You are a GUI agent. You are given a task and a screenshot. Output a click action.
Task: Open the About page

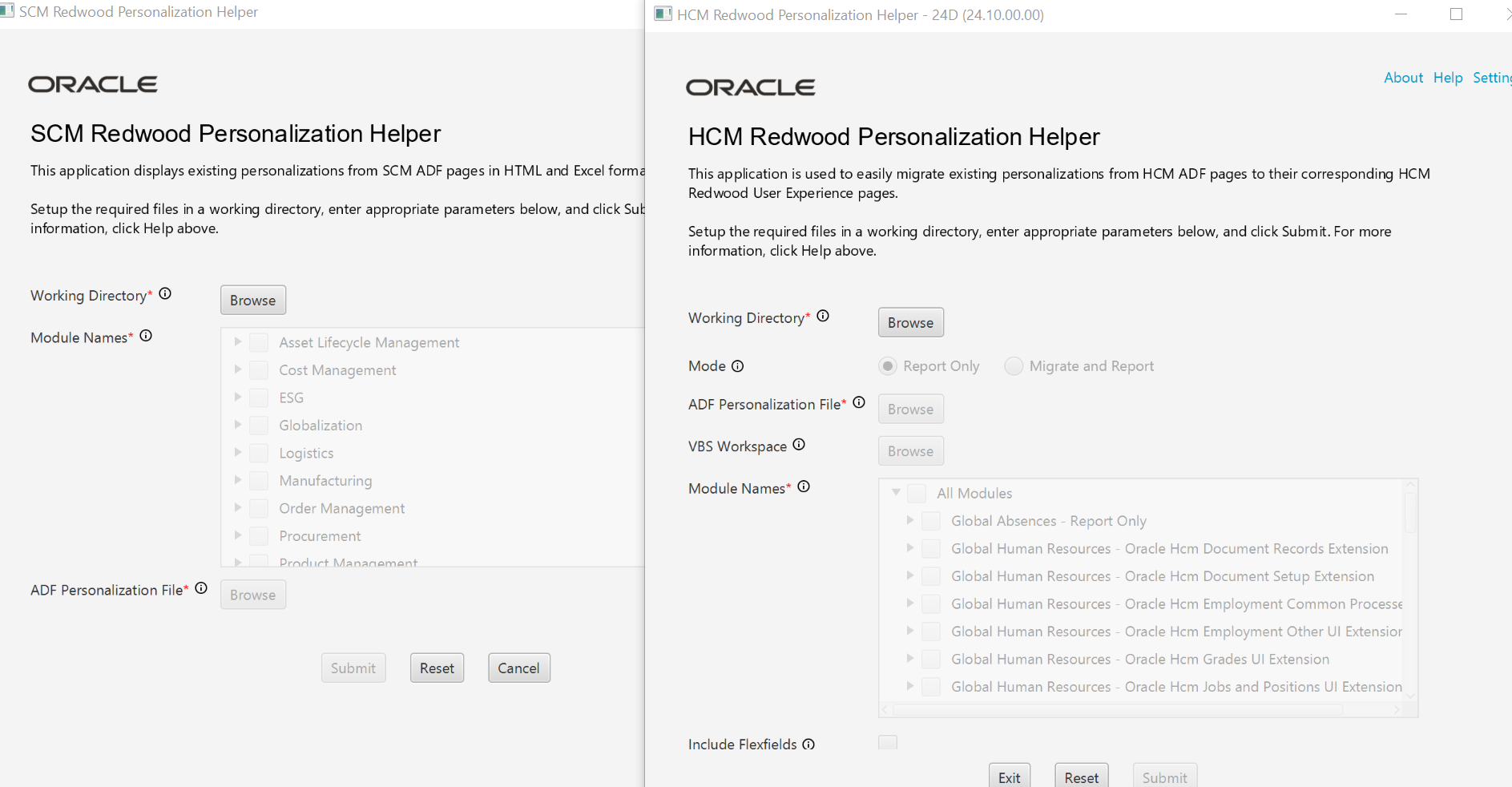(1402, 77)
